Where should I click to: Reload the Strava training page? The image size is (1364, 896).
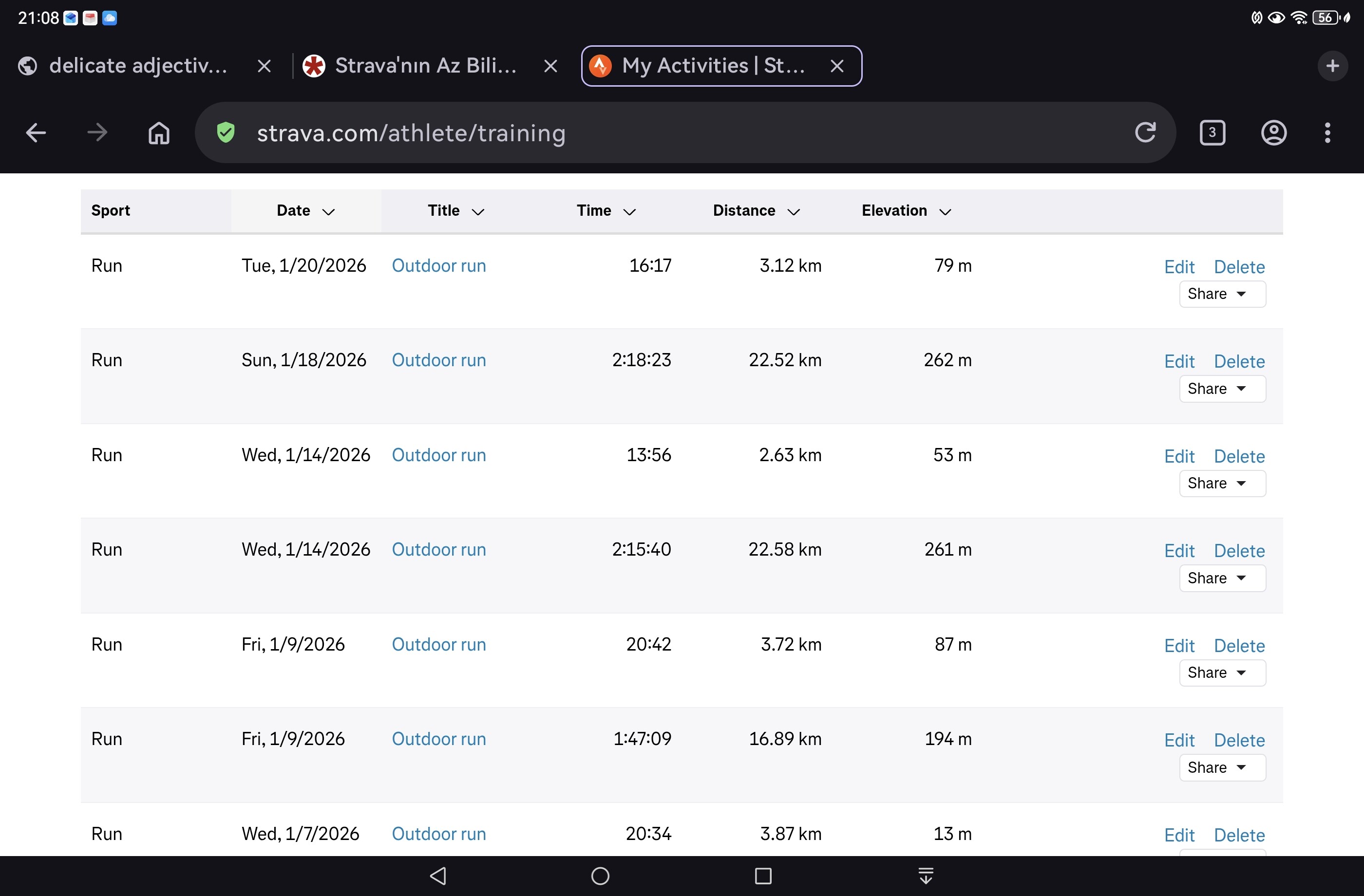point(1145,133)
